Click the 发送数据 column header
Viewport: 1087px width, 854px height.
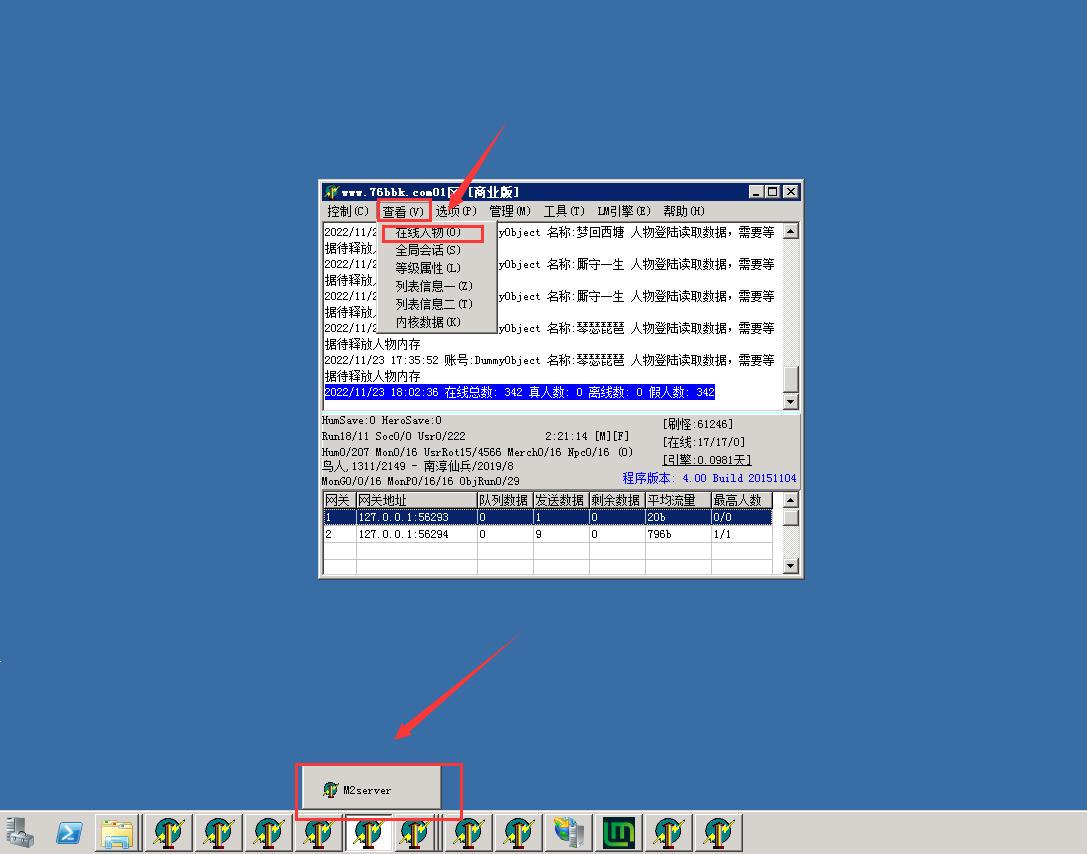[x=561, y=500]
